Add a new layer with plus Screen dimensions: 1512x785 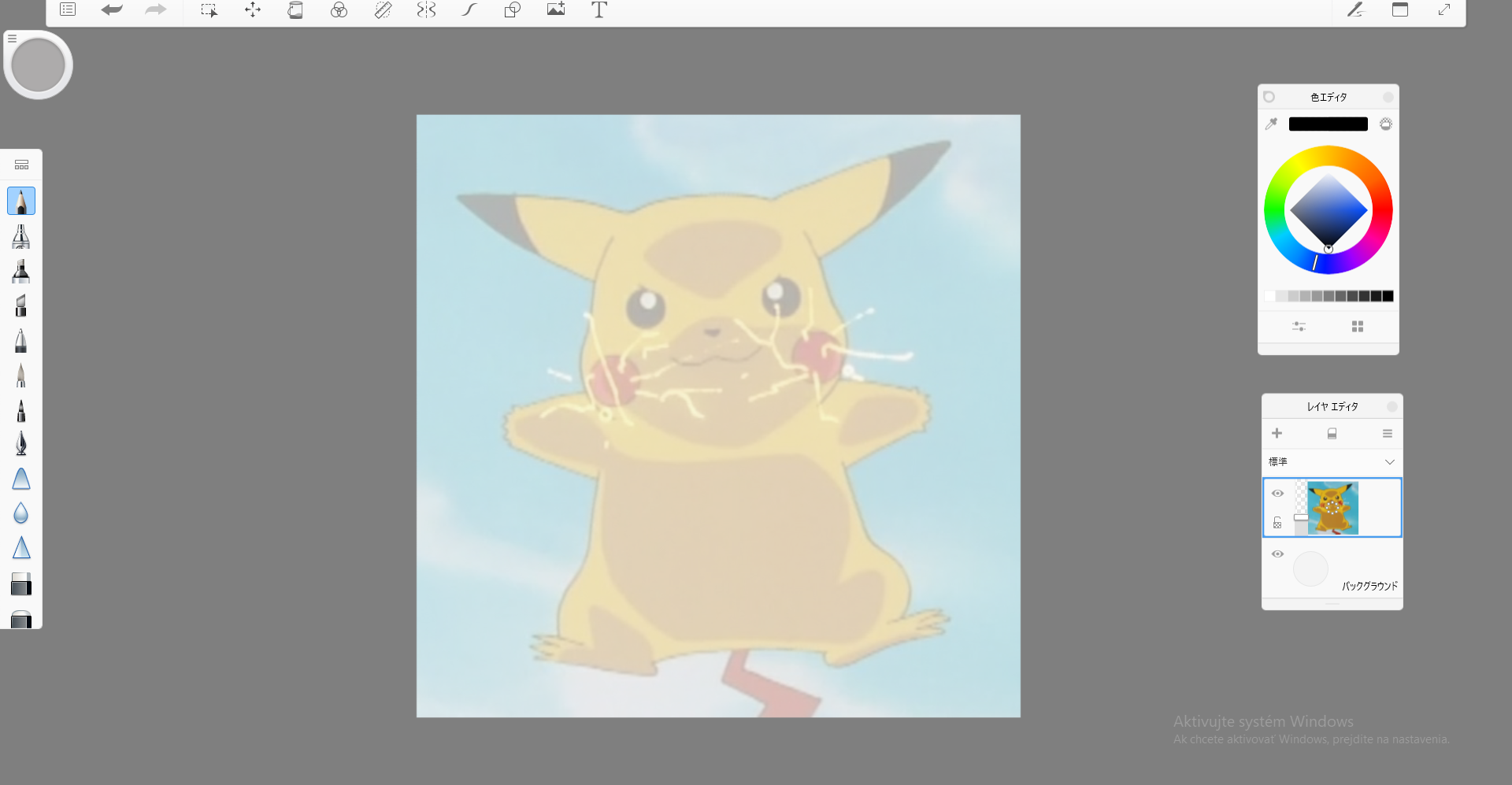(x=1277, y=433)
